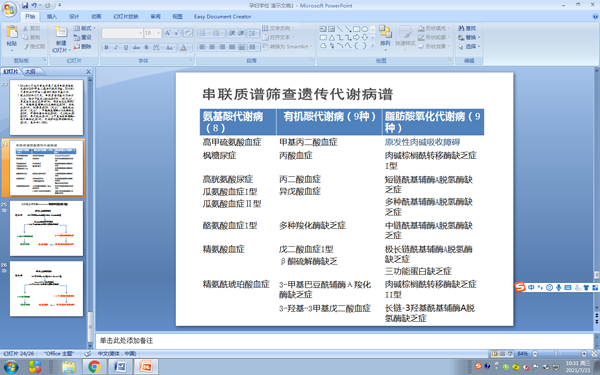The image size is (600, 375).
Task: Undo the last action
Action: pyautogui.click(x=34, y=5)
